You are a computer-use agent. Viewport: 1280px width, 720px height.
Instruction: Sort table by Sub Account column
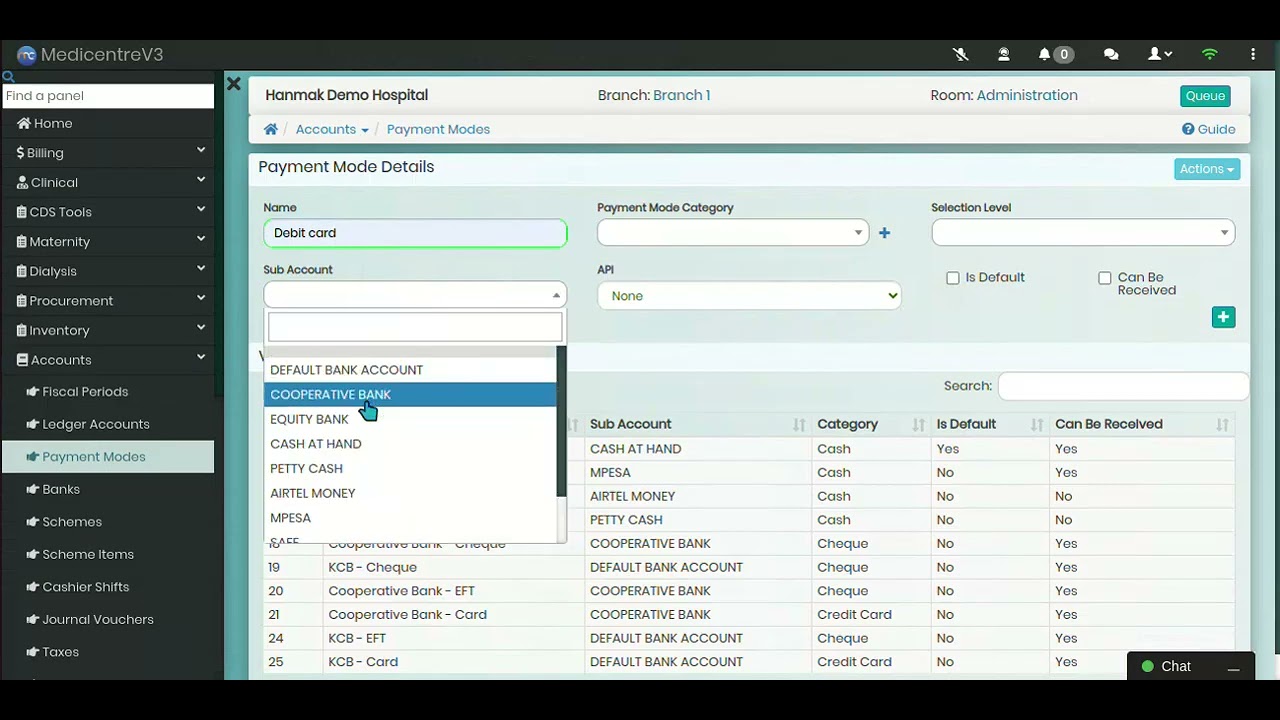(x=698, y=424)
